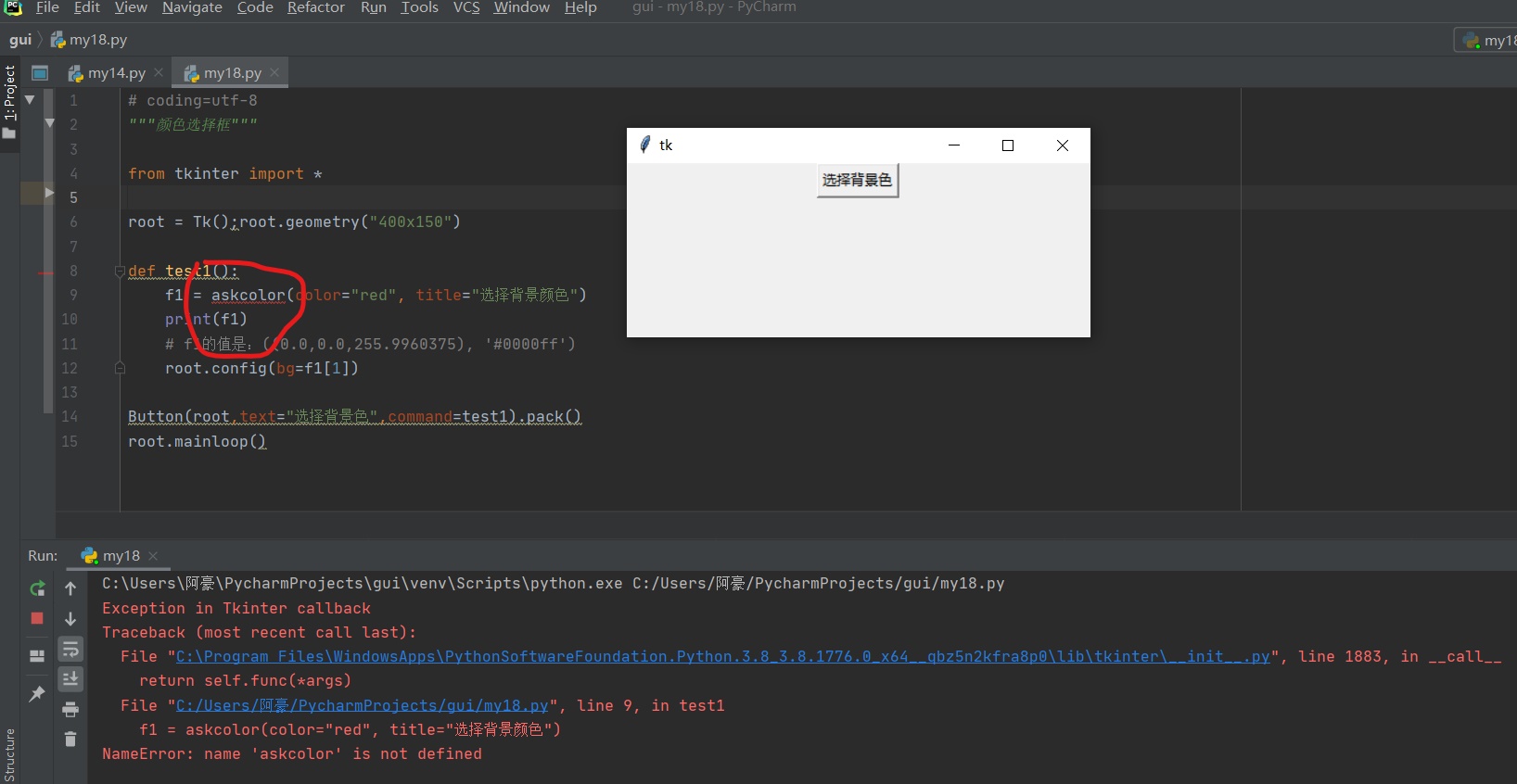Click the tk window feather icon
The height and width of the screenshot is (784, 1517).
click(x=645, y=145)
